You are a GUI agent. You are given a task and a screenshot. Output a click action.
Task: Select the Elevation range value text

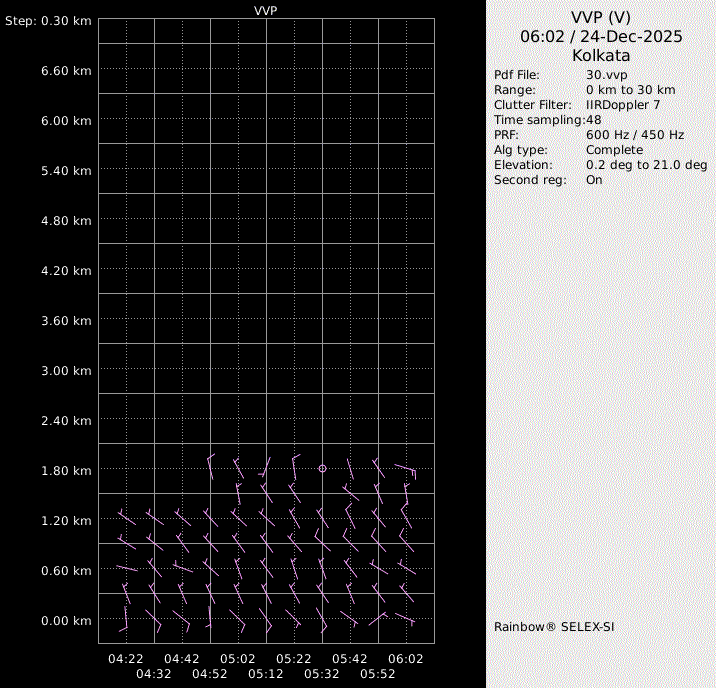[646, 165]
